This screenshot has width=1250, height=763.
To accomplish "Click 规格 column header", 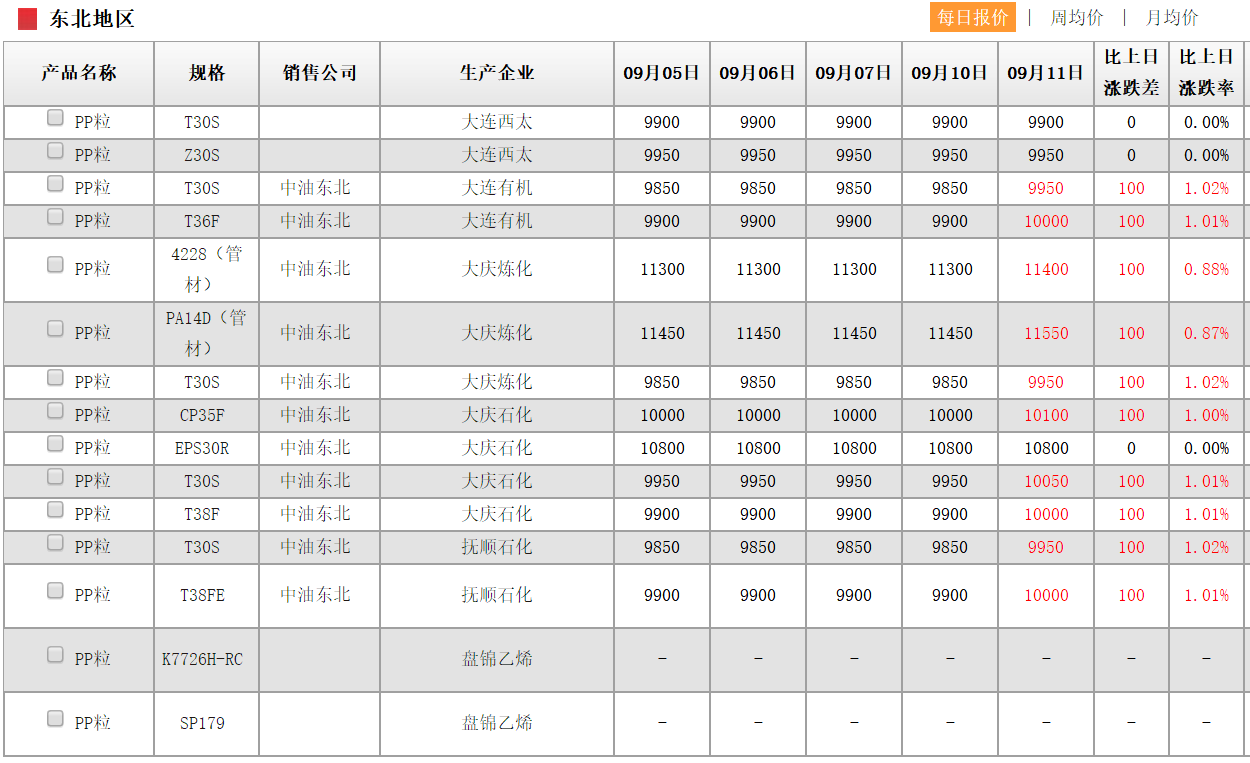I will [207, 73].
